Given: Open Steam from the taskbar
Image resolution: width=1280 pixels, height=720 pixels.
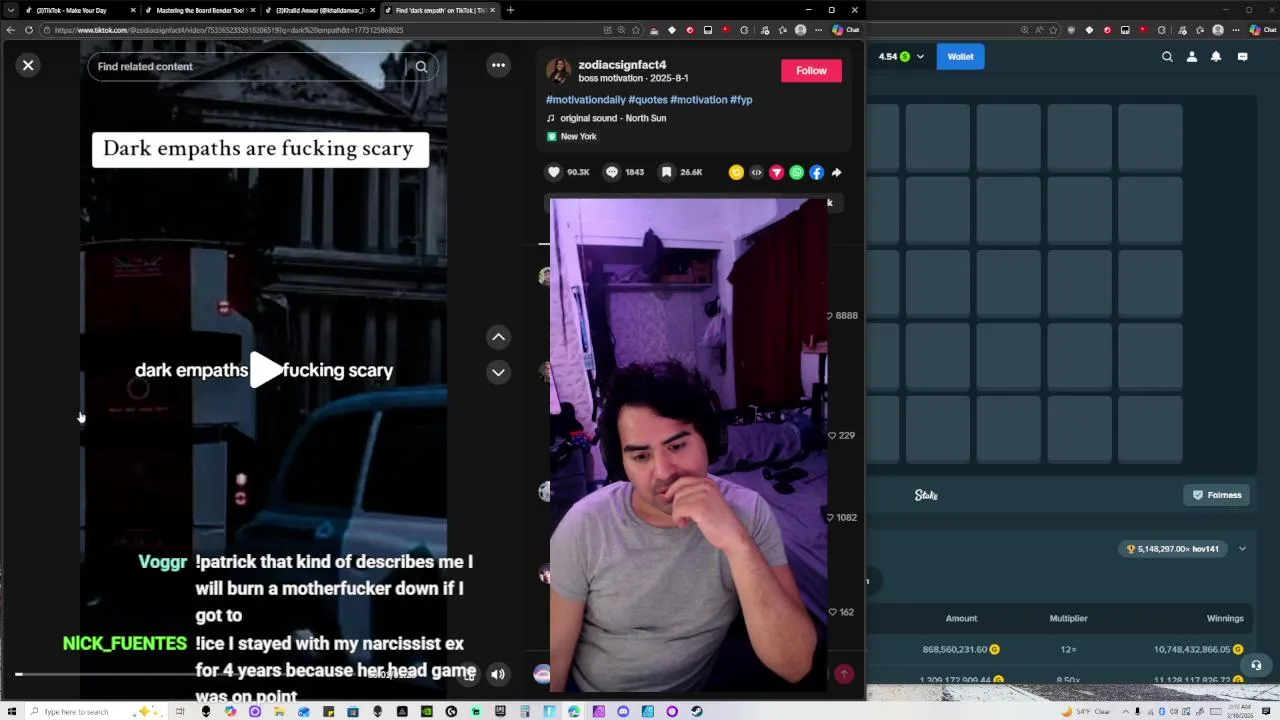Looking at the screenshot, I should (x=697, y=712).
